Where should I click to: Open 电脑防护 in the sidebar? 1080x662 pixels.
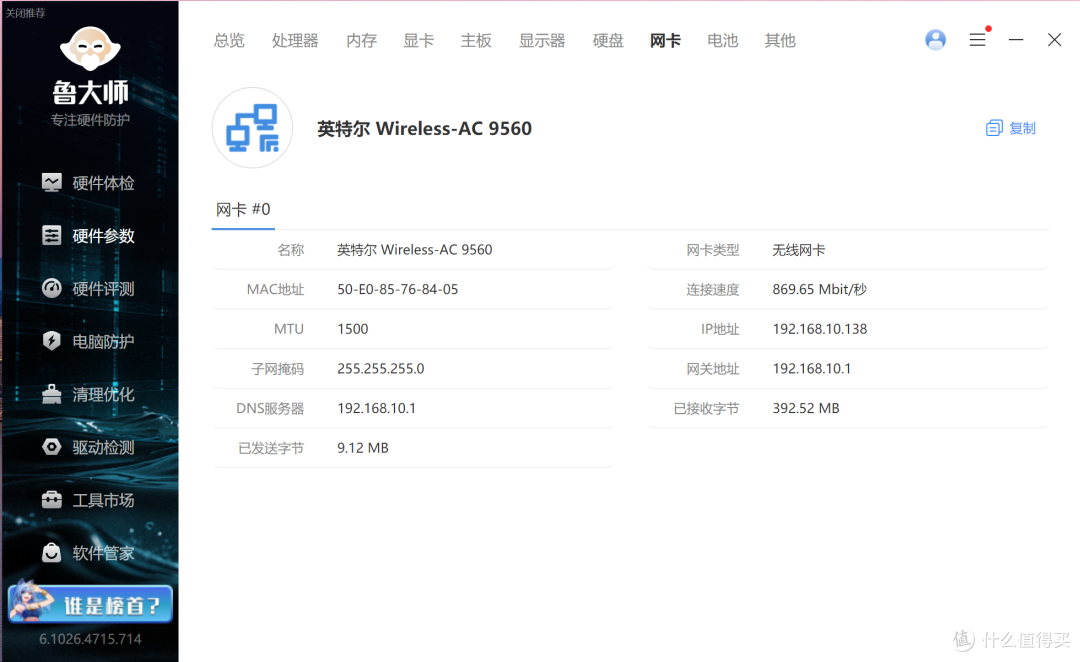(x=103, y=342)
